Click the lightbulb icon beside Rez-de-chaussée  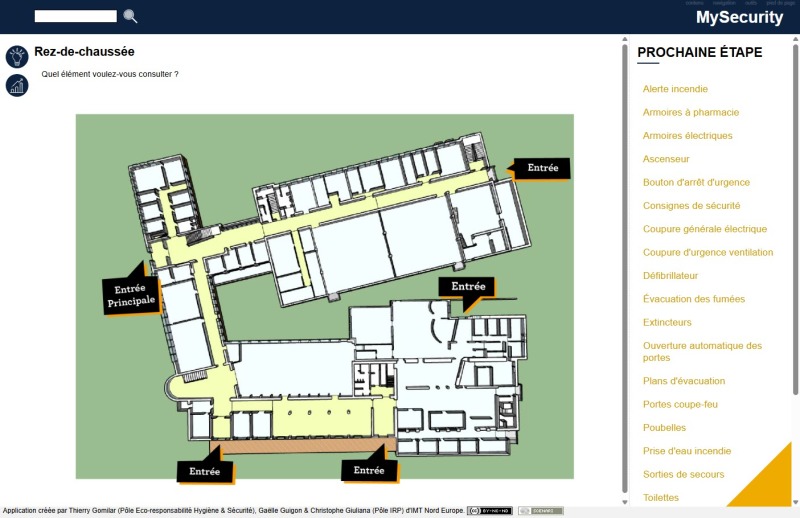tap(16, 56)
